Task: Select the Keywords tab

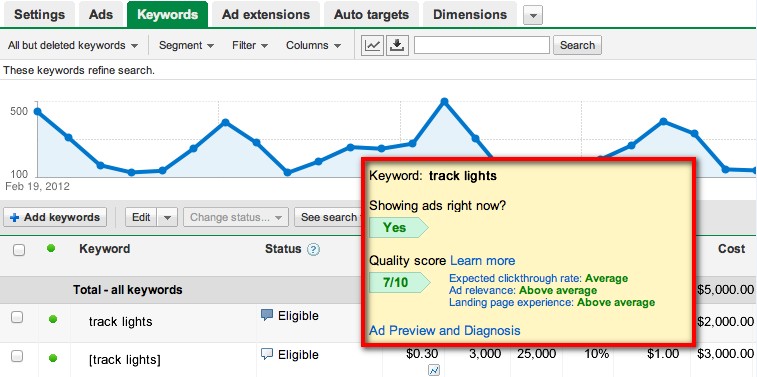Action: point(168,14)
